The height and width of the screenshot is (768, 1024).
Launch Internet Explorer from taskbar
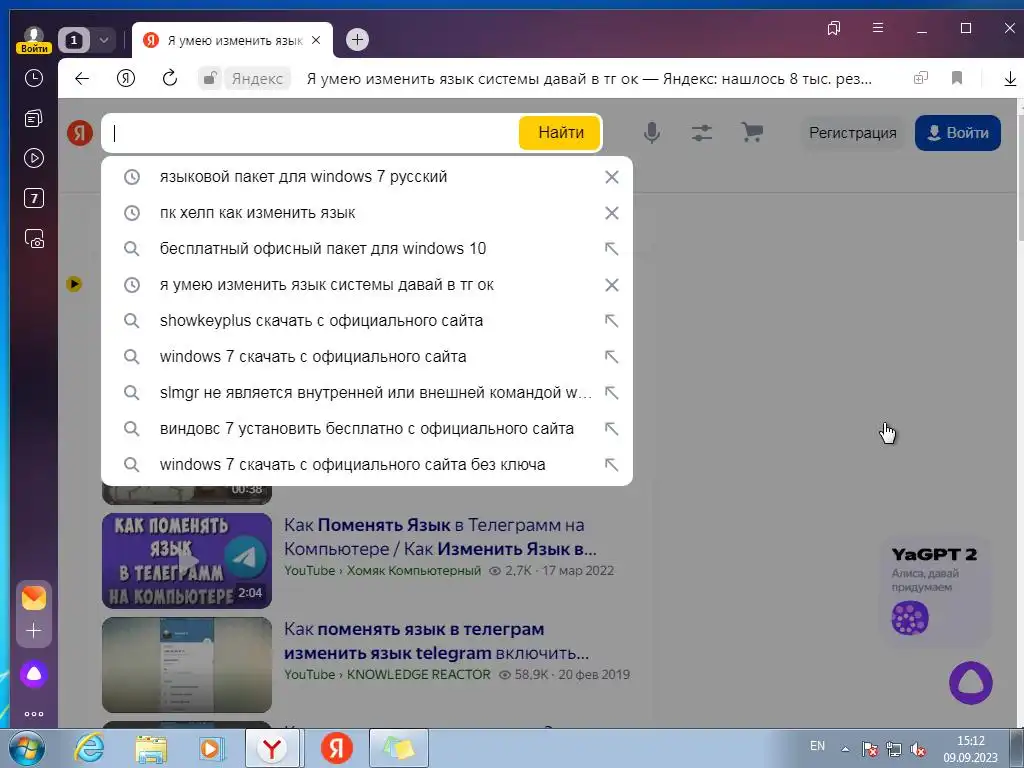coord(89,748)
